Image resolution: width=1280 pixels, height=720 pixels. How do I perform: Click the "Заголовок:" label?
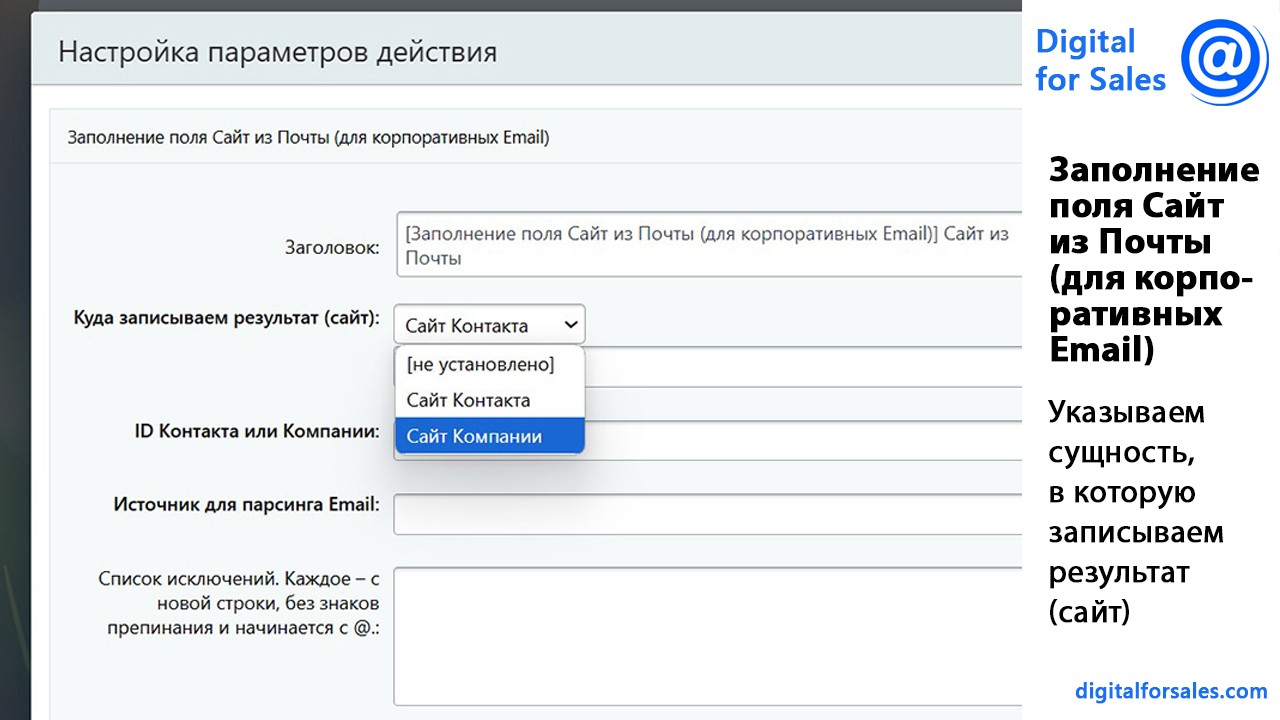tap(332, 247)
